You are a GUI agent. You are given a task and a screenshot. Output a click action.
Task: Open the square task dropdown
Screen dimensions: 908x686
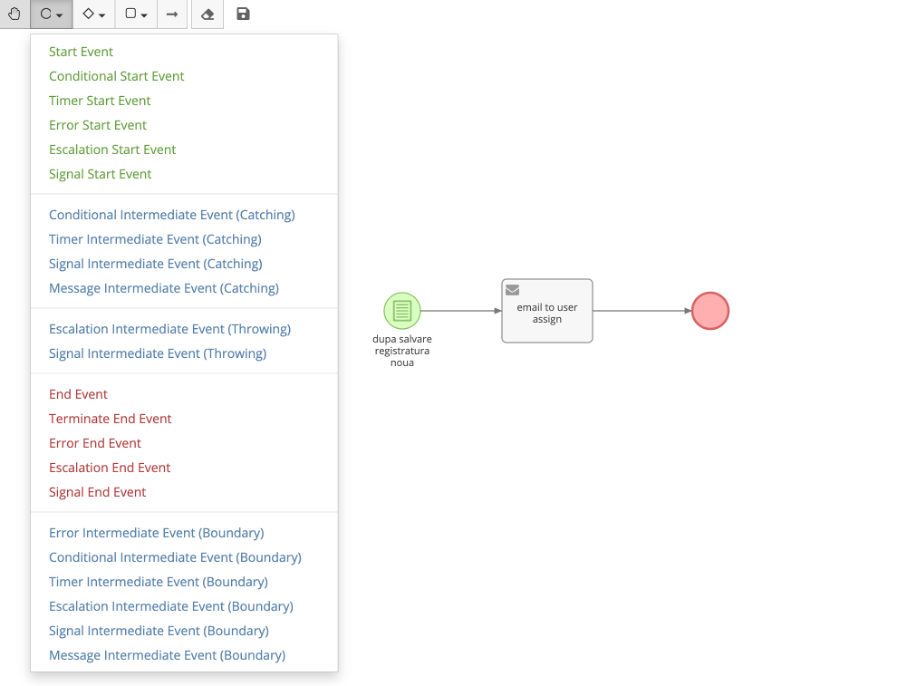[x=136, y=14]
